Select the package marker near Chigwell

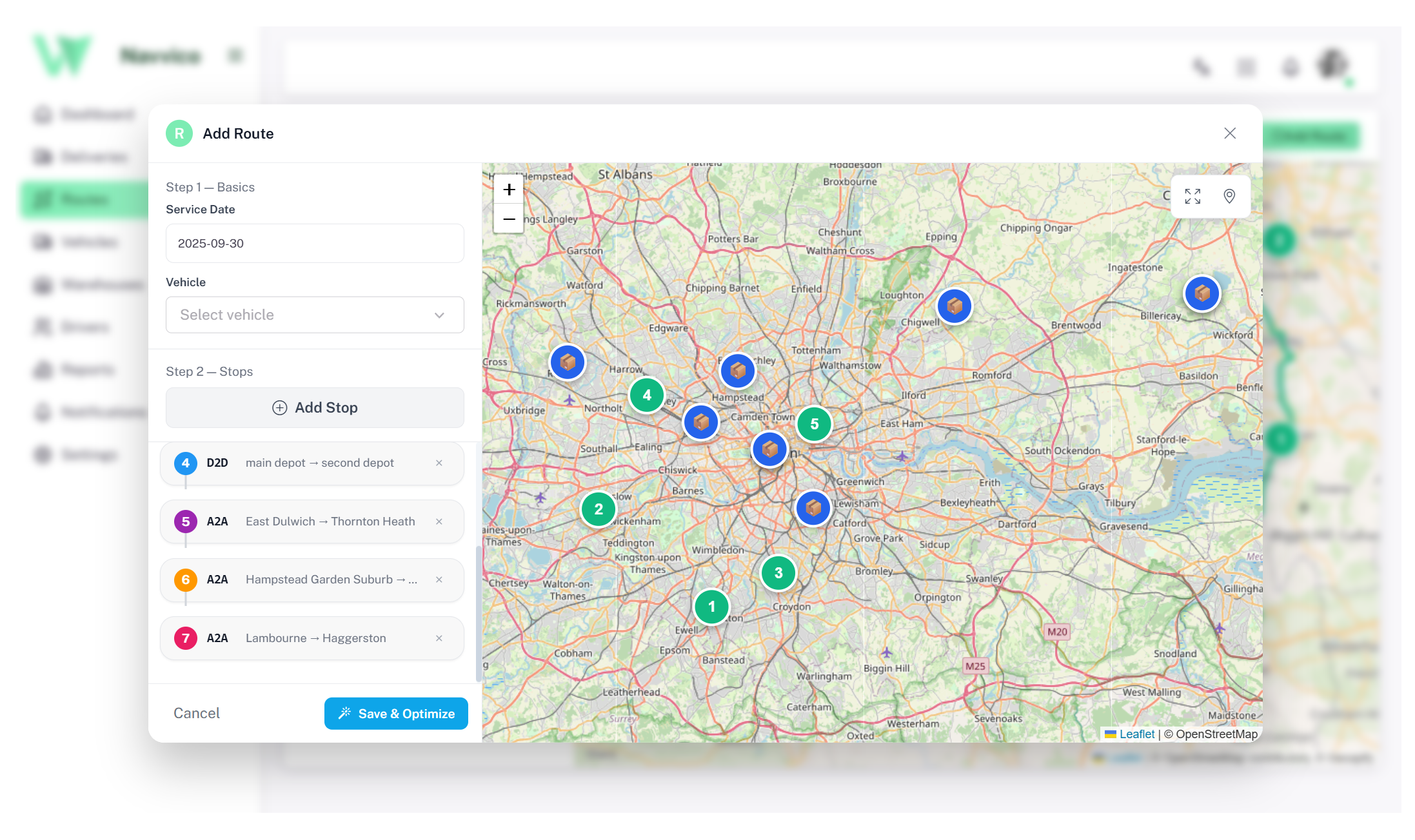[955, 306]
